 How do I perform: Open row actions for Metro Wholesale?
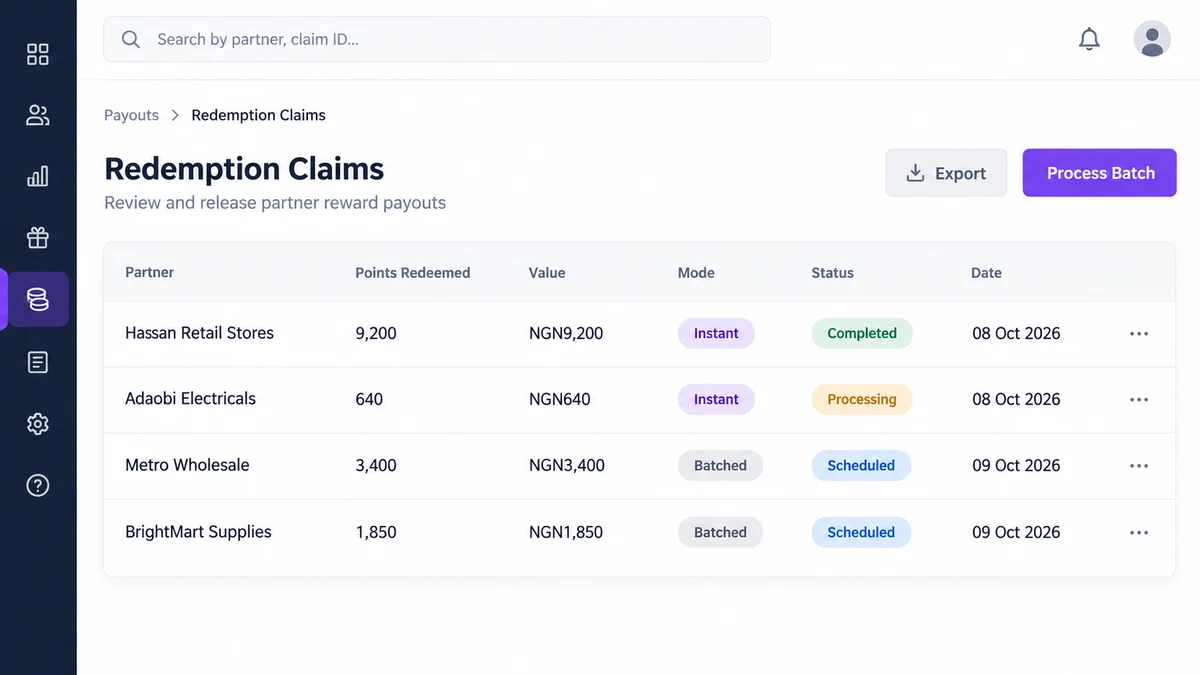click(x=1139, y=466)
